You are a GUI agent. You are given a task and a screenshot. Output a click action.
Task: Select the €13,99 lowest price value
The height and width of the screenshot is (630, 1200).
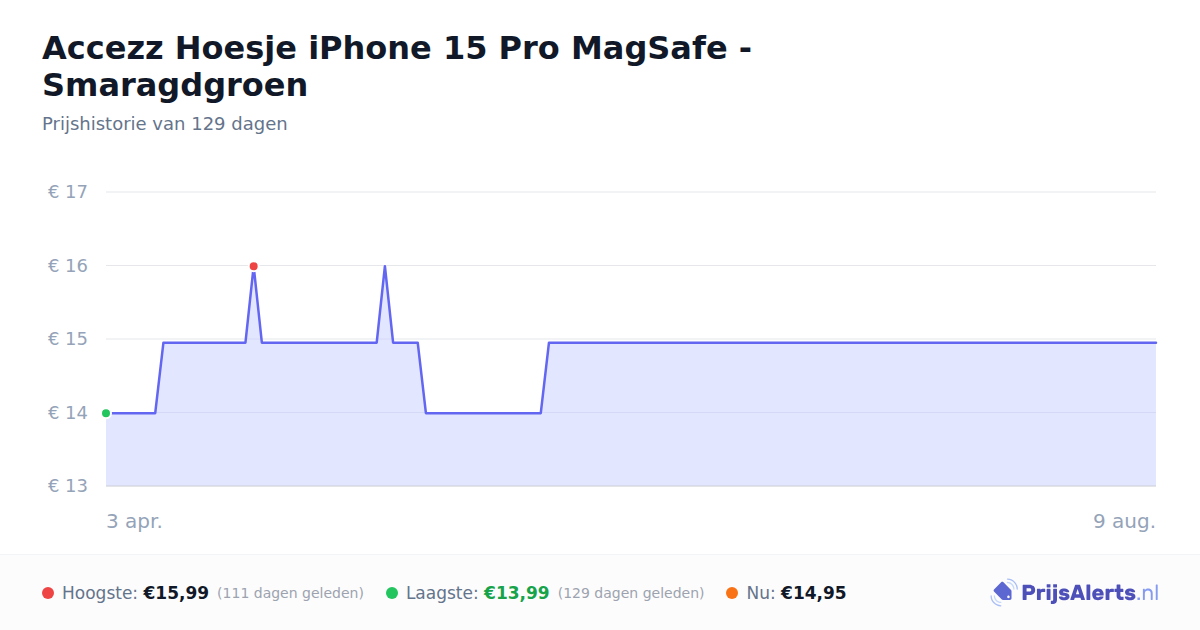(x=516, y=593)
